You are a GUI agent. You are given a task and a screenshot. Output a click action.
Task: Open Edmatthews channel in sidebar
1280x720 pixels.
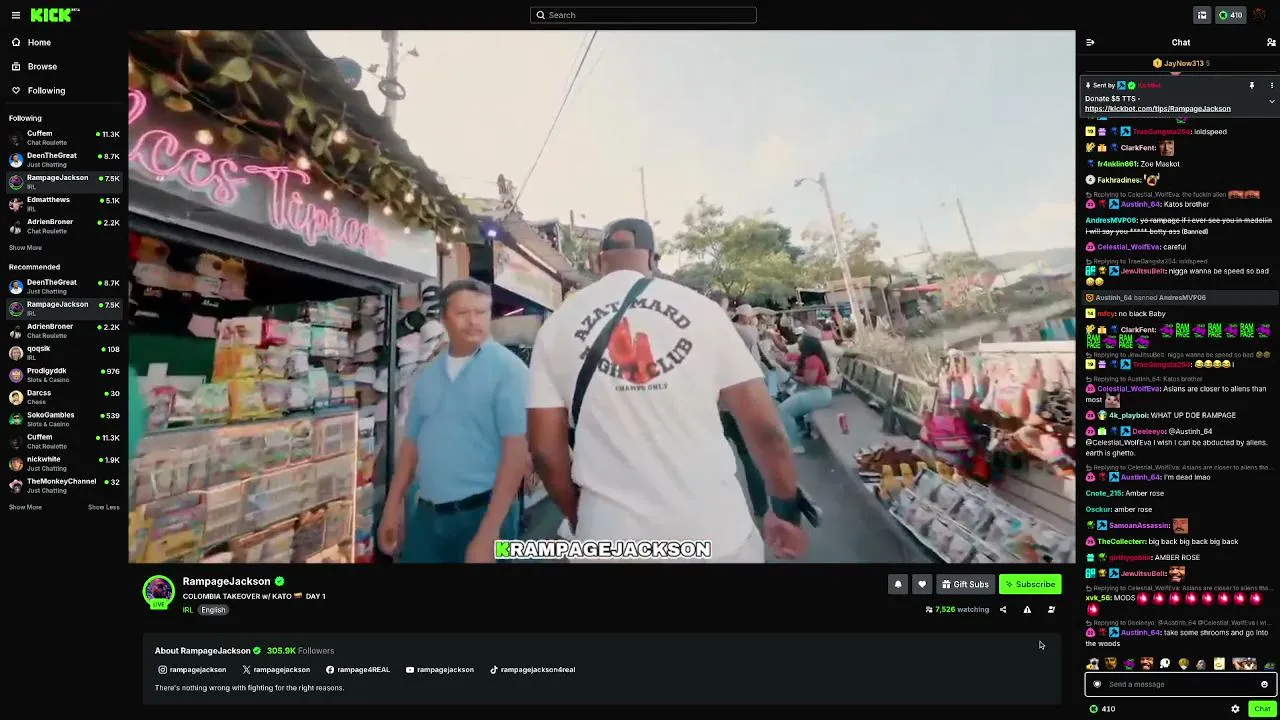[64, 204]
